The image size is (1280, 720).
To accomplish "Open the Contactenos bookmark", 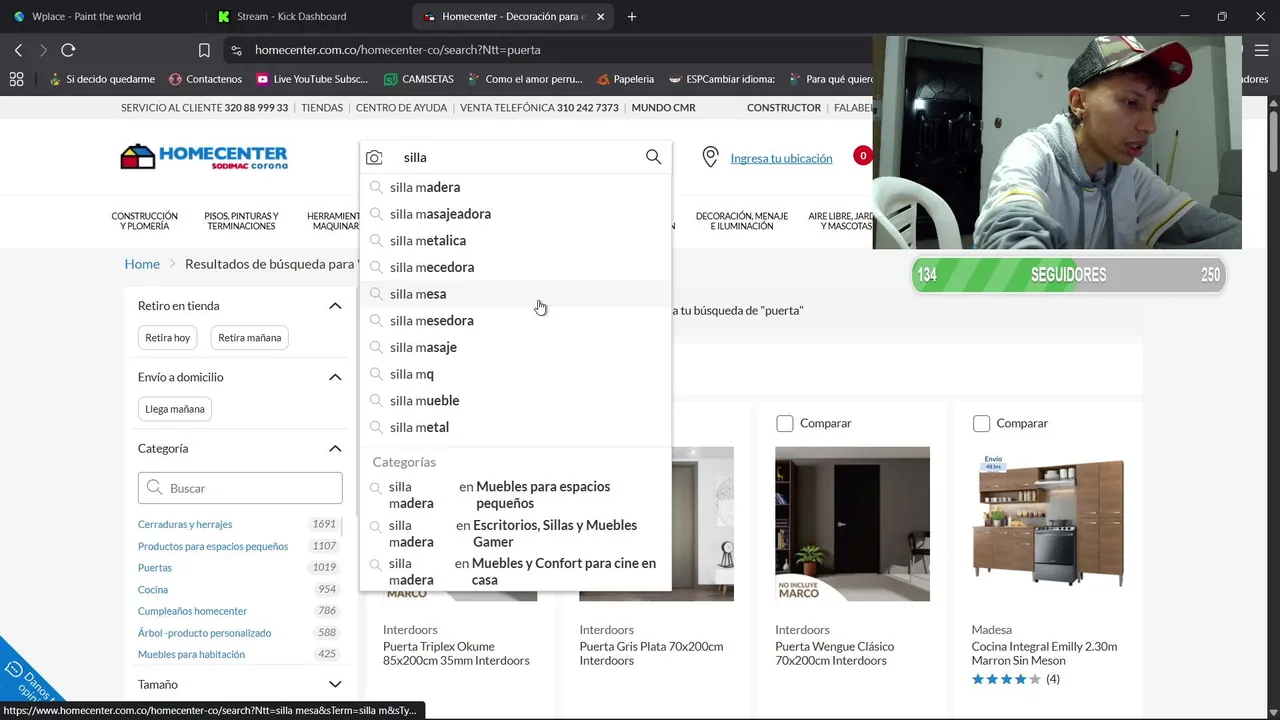I will pos(205,79).
